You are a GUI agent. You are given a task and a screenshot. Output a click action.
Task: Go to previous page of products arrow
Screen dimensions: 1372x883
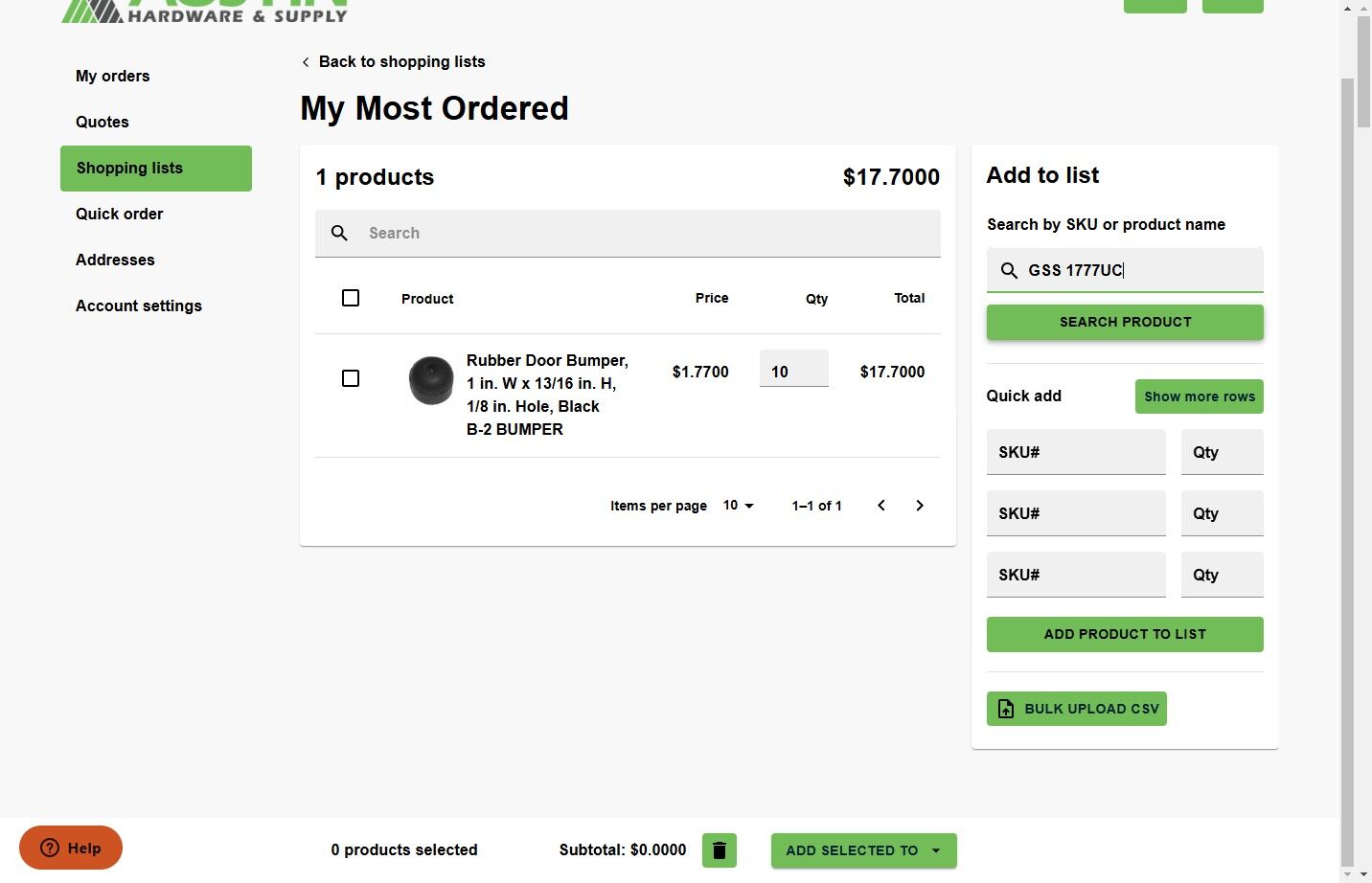[881, 506]
